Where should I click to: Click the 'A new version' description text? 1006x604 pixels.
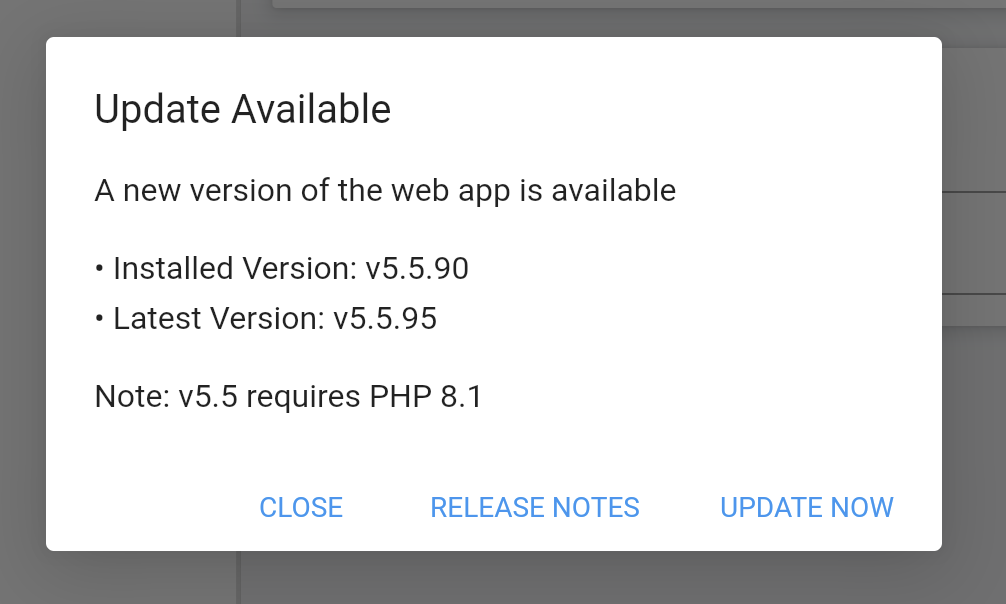(385, 190)
